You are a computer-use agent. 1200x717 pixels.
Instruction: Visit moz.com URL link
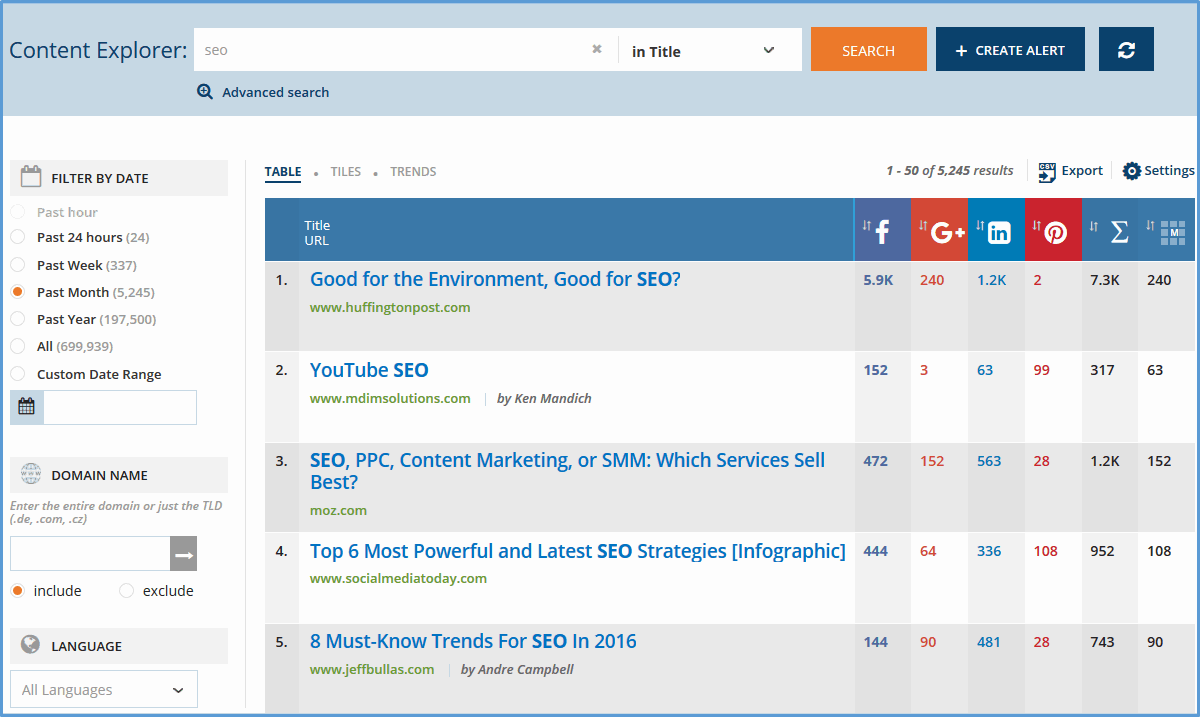338,510
